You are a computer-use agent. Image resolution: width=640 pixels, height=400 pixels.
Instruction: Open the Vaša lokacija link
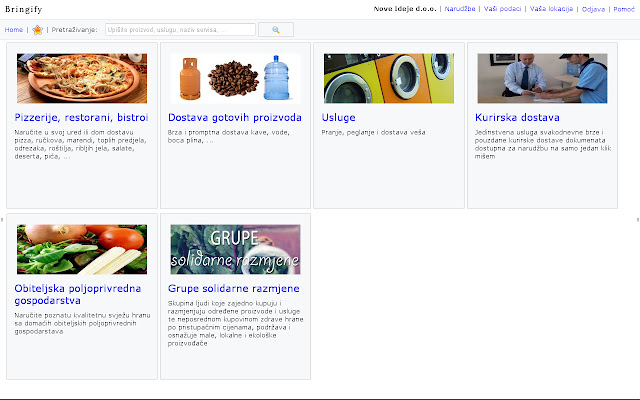click(x=551, y=9)
